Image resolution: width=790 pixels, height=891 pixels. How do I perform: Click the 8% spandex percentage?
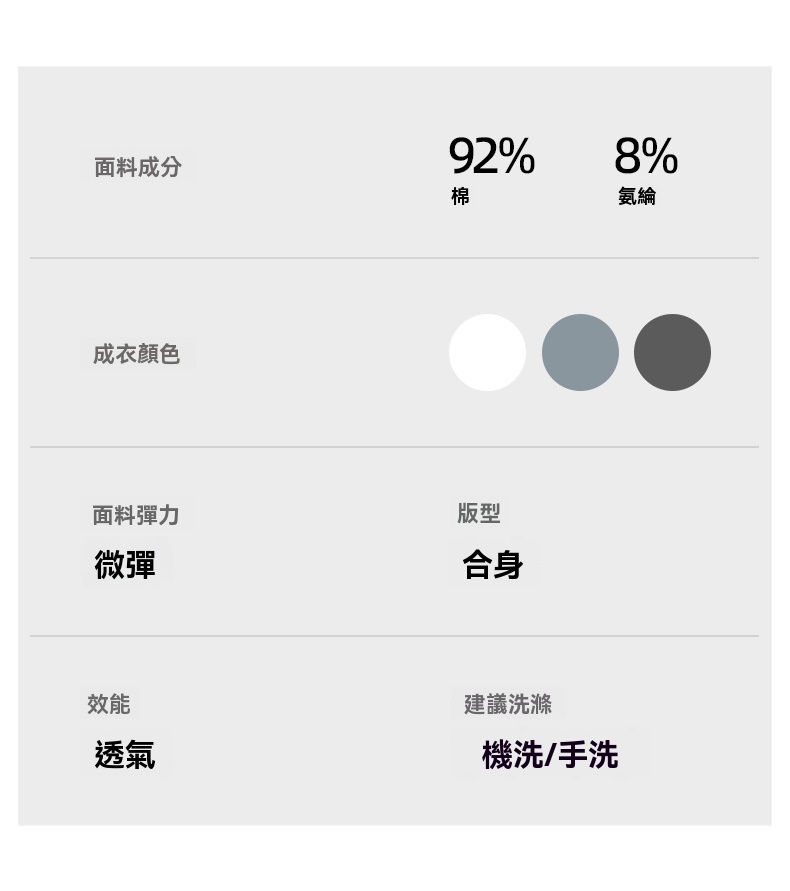point(646,156)
